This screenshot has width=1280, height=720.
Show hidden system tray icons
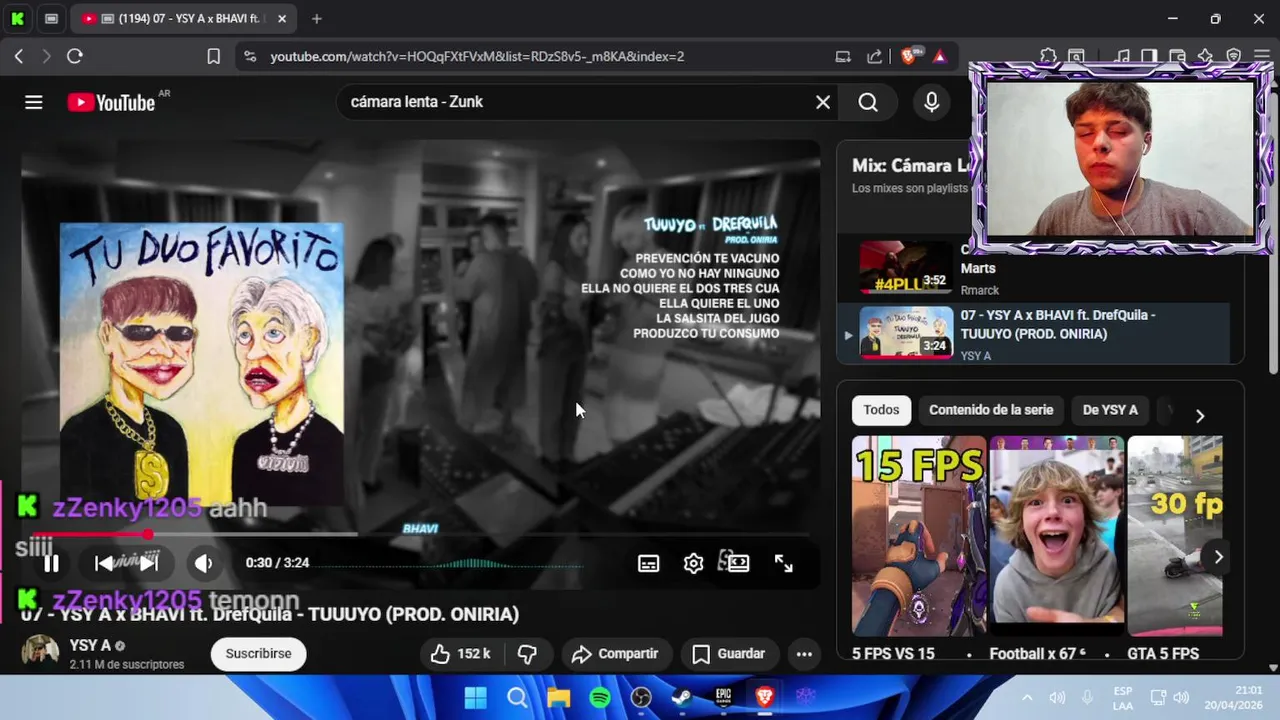tap(1027, 698)
